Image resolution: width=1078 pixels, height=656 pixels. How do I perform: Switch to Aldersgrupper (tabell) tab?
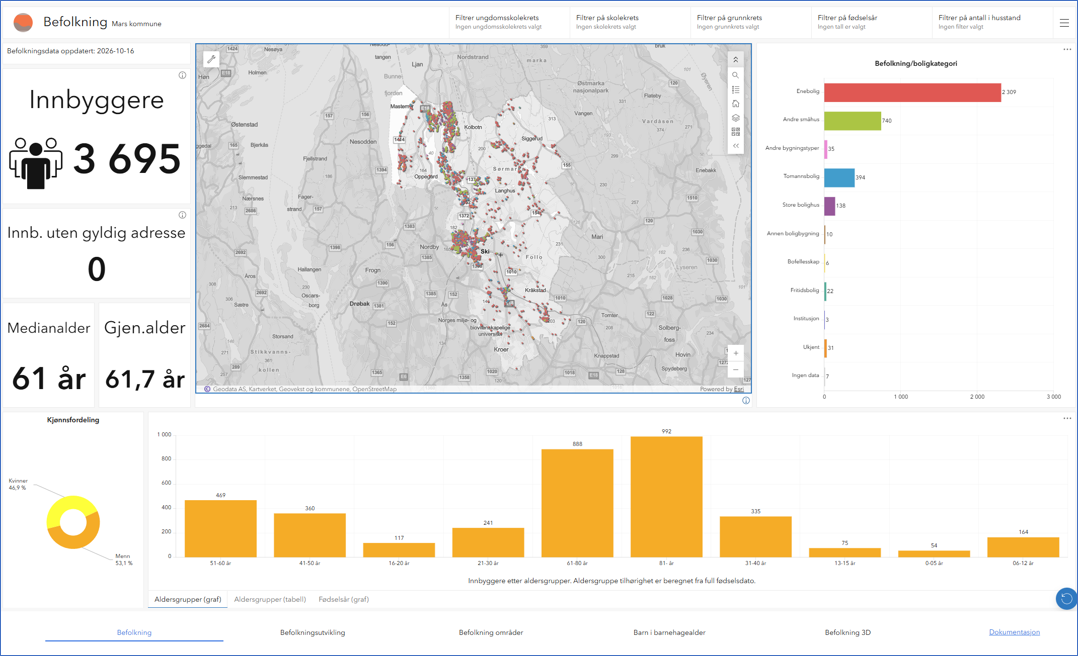(270, 600)
